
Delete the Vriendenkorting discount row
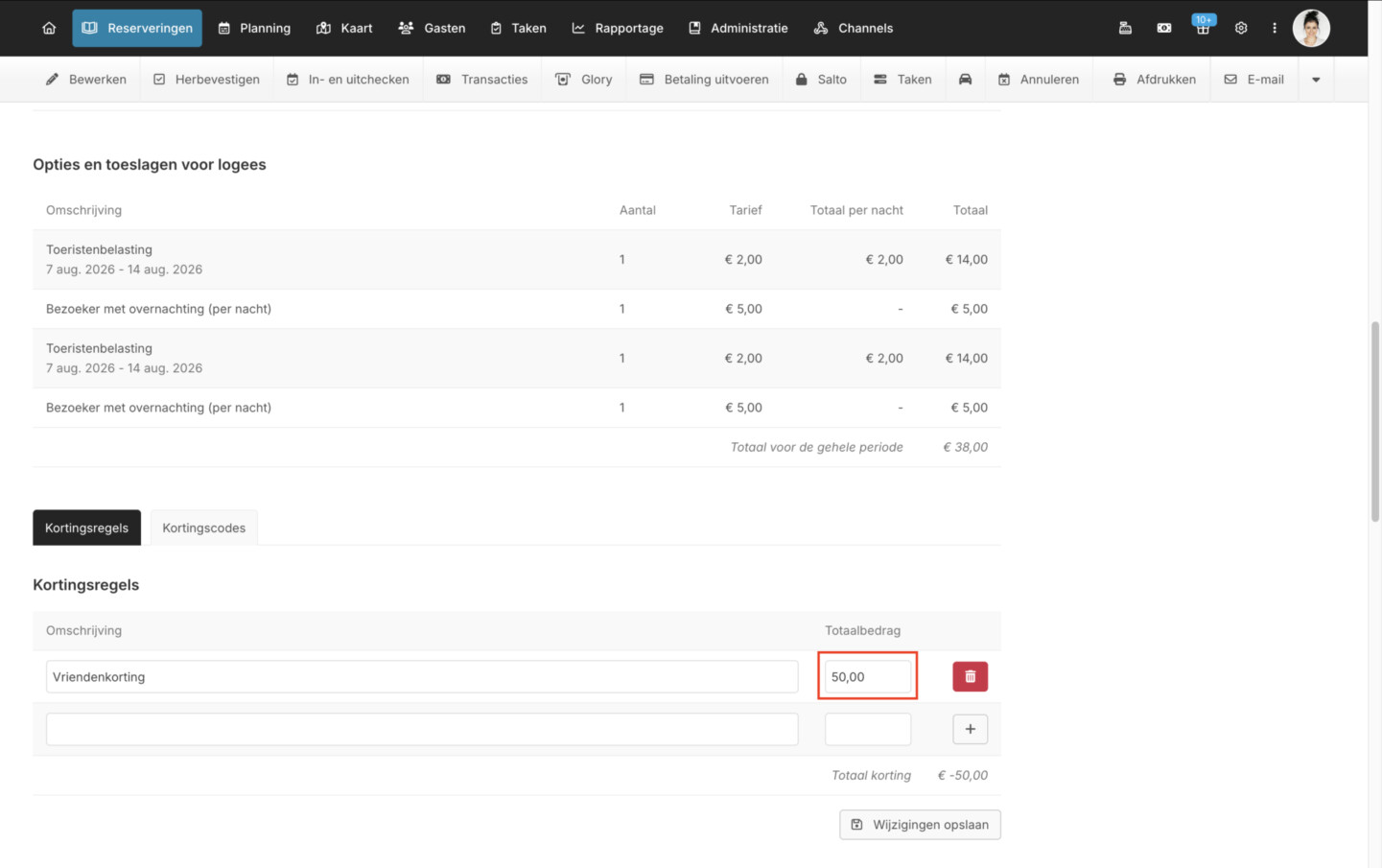[970, 676]
